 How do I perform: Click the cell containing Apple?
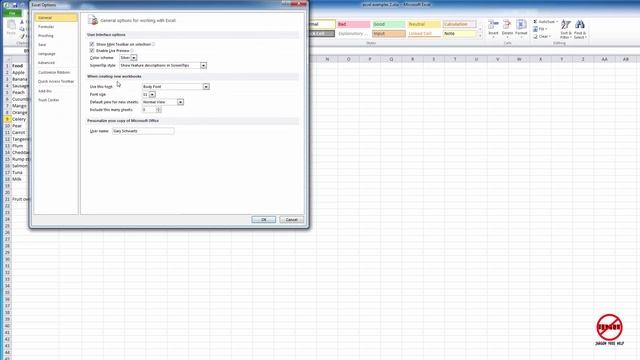[x=20, y=72]
